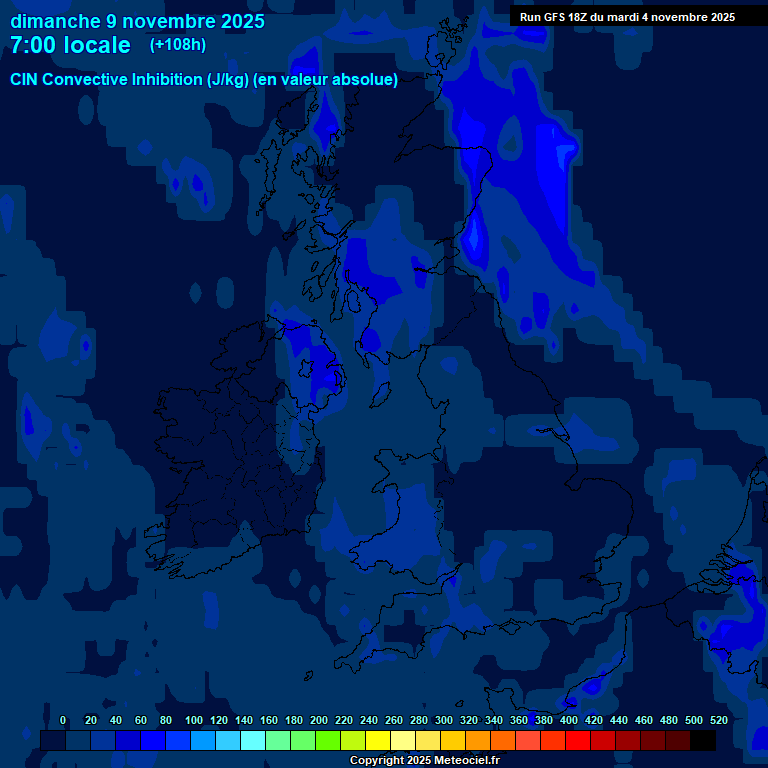This screenshot has width=768, height=768.
Task: Click the orange legend swatch between 320 and 340
Action: click(x=478, y=740)
